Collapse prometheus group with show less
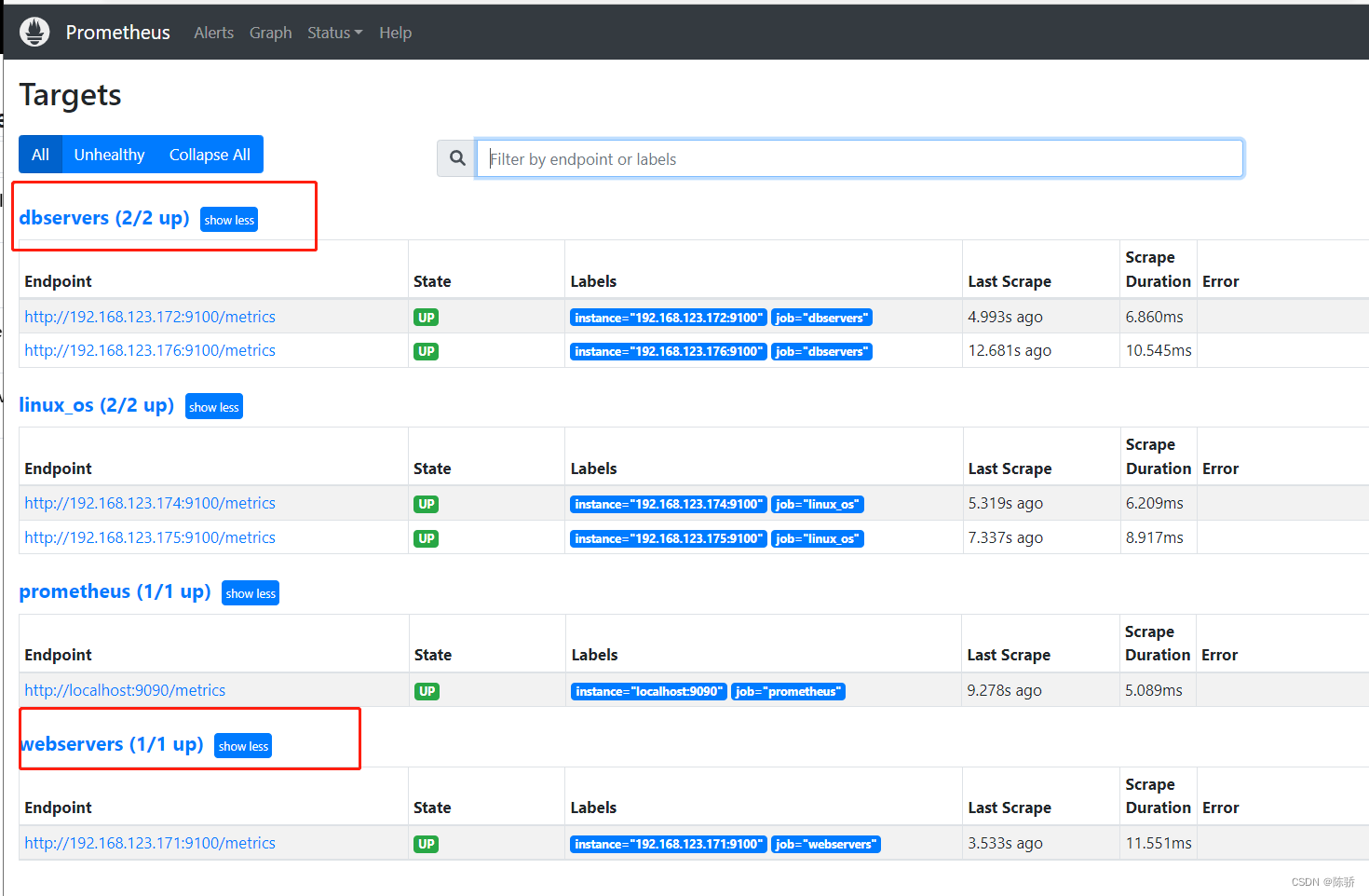The height and width of the screenshot is (896, 1369). point(251,593)
